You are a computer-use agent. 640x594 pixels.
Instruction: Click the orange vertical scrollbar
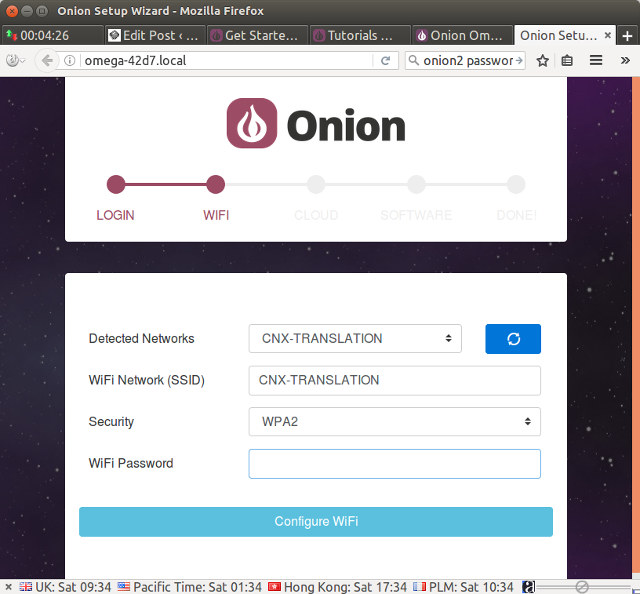[x=636, y=327]
